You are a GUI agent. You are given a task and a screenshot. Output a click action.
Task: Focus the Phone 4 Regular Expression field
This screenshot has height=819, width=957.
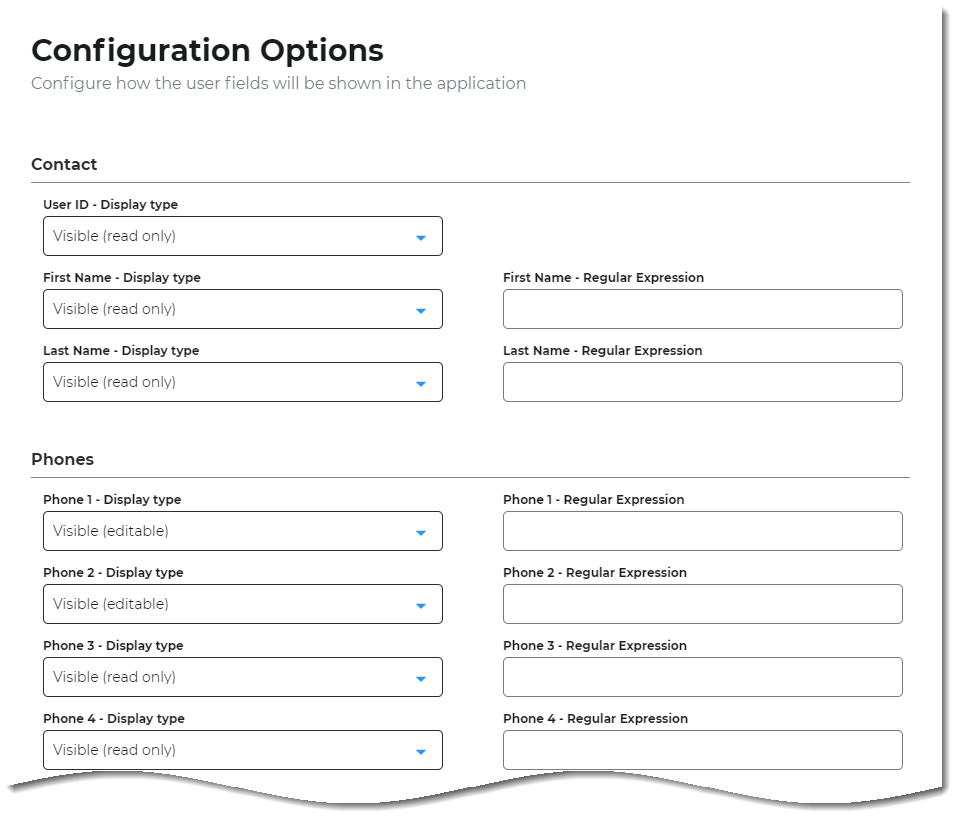click(702, 750)
